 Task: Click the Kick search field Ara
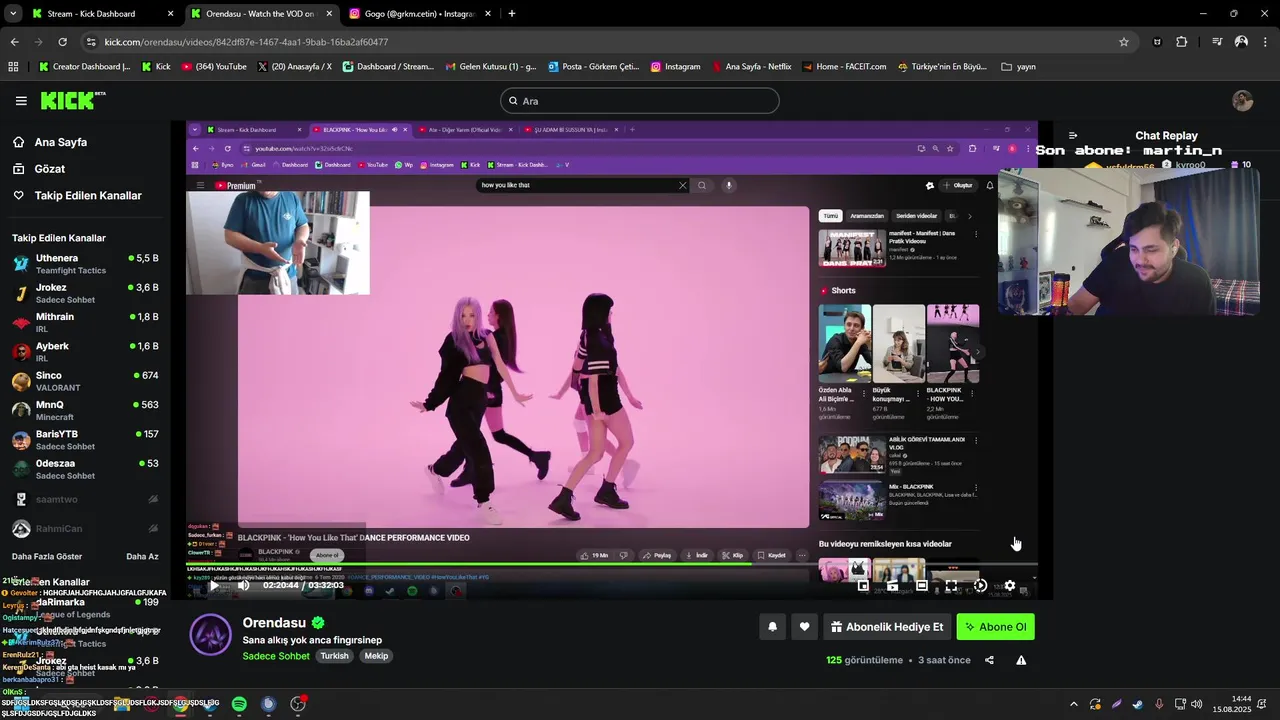pos(640,101)
